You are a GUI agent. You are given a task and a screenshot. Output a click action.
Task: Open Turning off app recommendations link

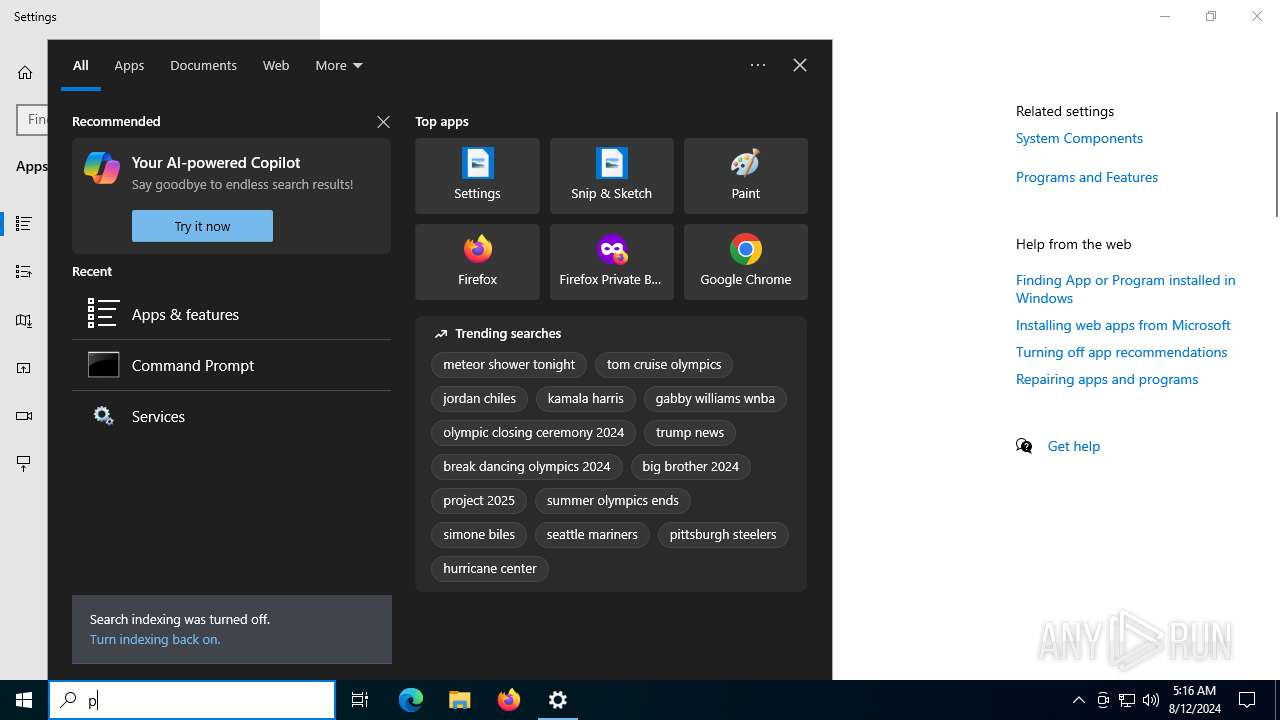tap(1121, 352)
